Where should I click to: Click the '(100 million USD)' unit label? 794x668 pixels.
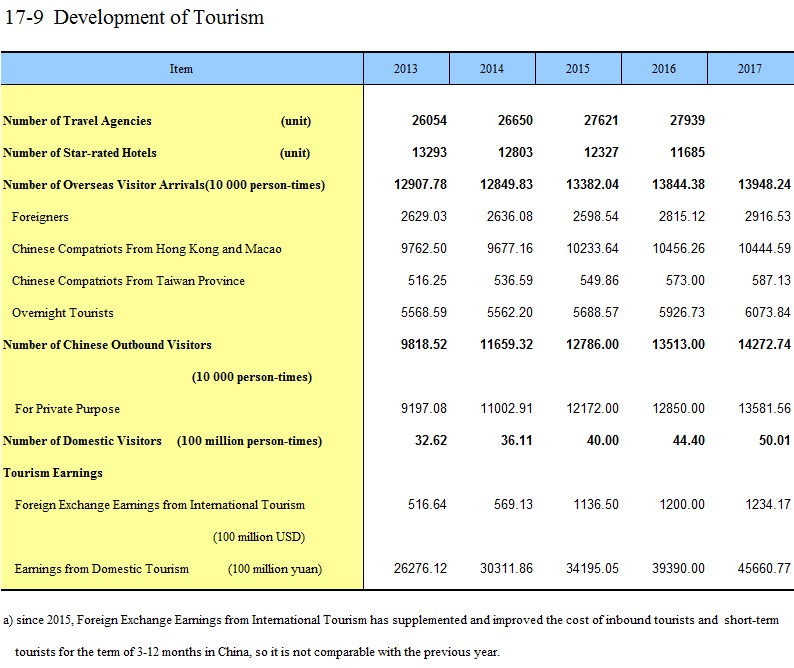pos(259,537)
